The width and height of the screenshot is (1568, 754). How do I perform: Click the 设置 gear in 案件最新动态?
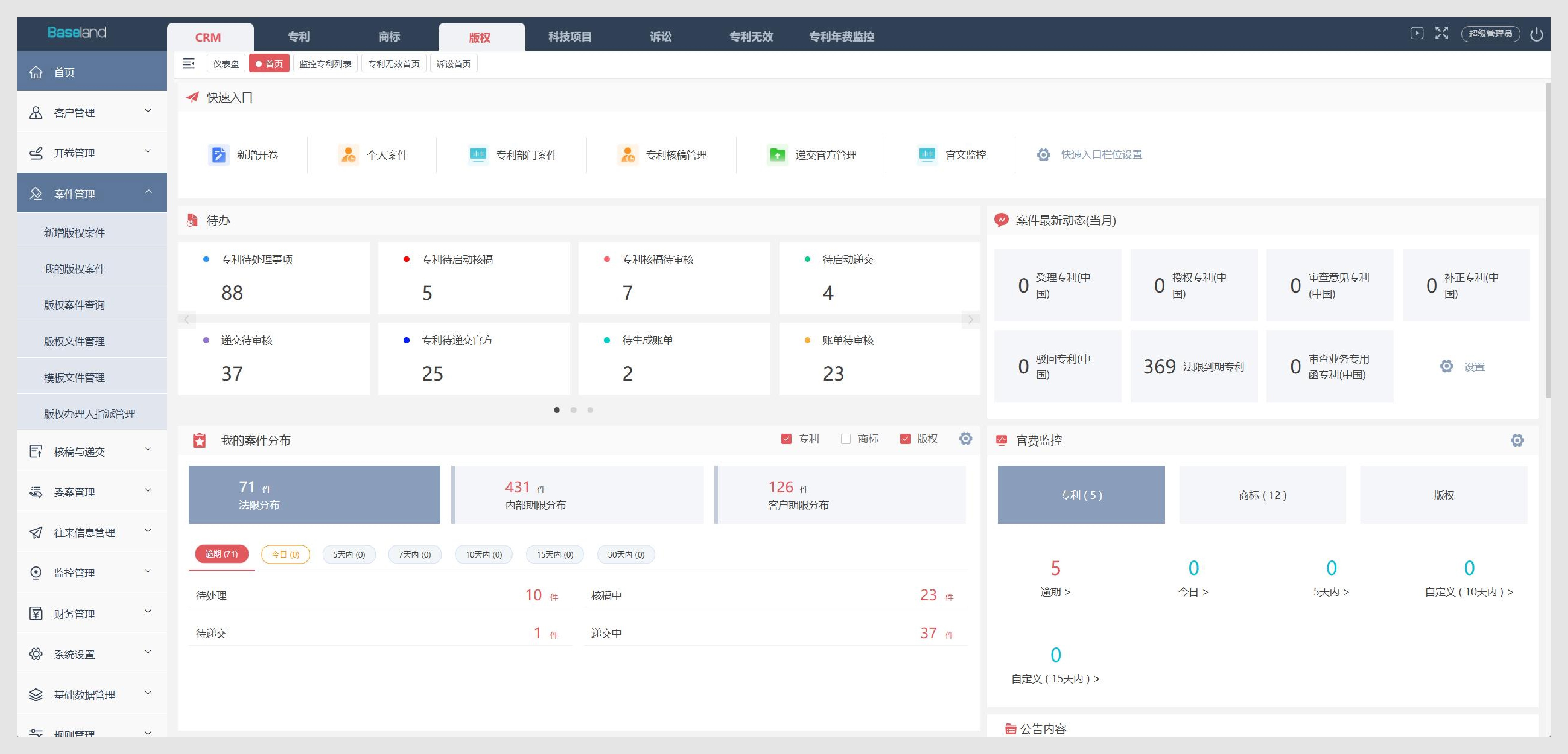[1446, 366]
